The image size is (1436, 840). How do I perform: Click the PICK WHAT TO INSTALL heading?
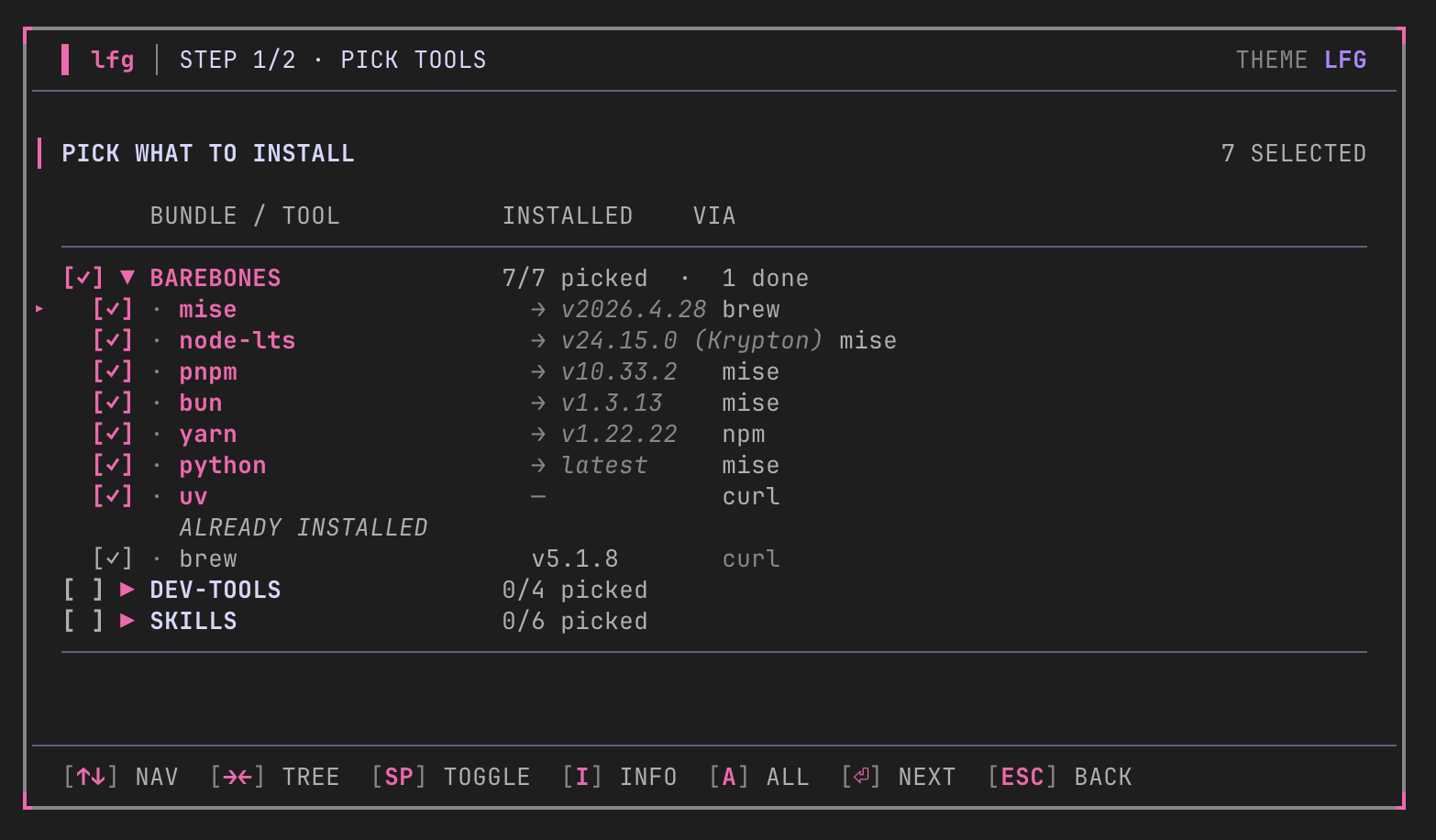coord(208,153)
